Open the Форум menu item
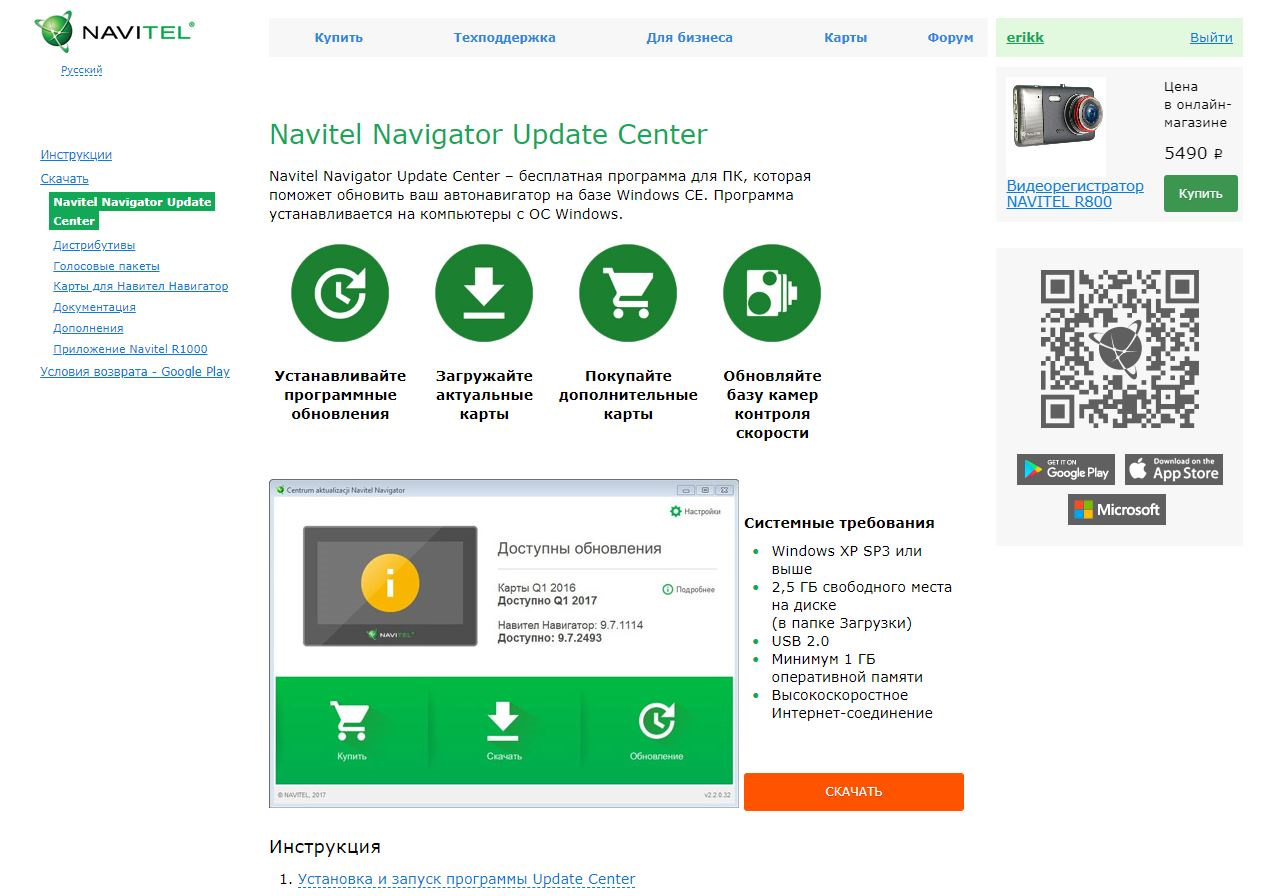This screenshot has width=1261, height=896. [950, 37]
